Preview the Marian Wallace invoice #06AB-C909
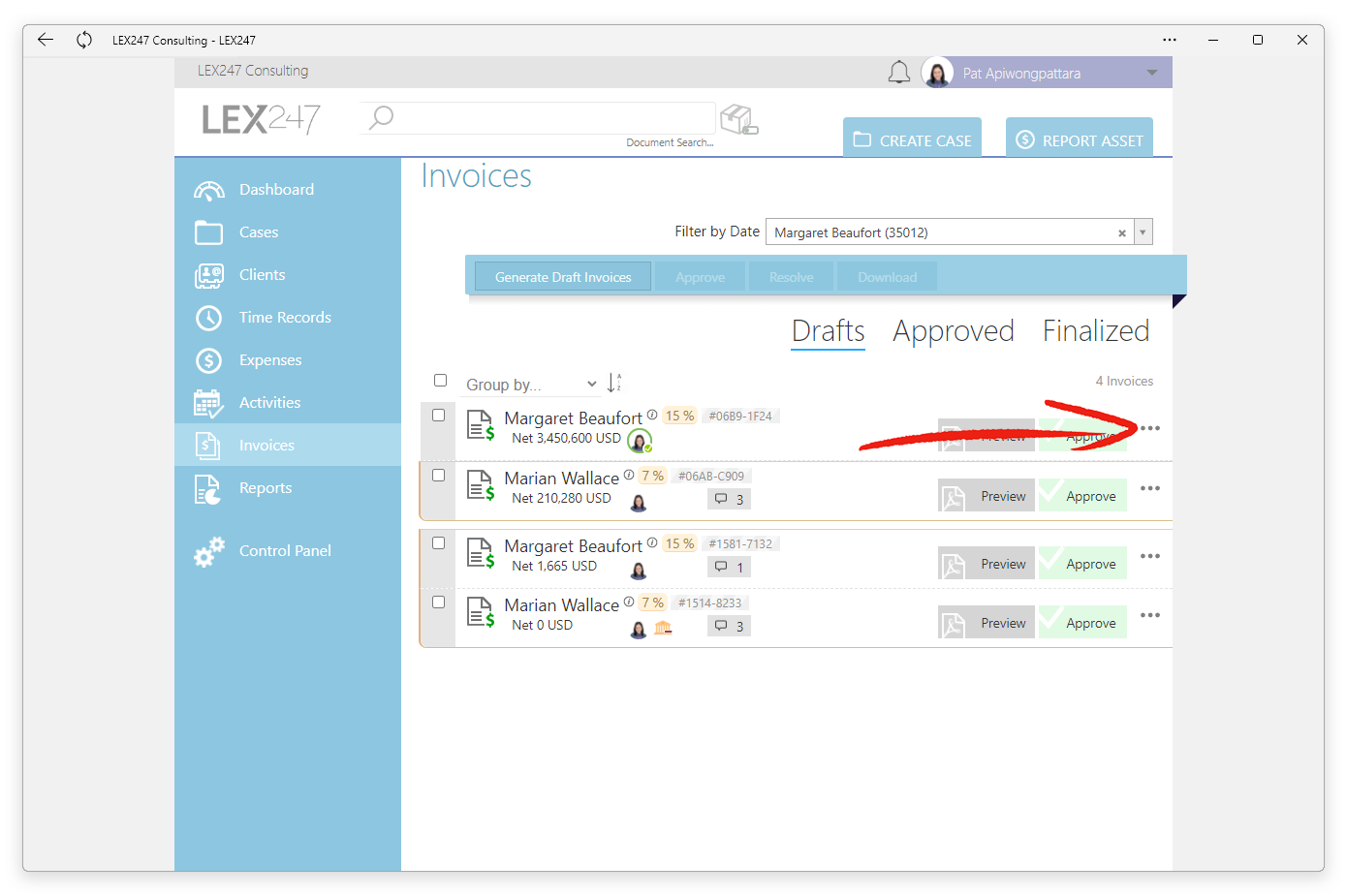This screenshot has width=1347, height=896. (987, 496)
